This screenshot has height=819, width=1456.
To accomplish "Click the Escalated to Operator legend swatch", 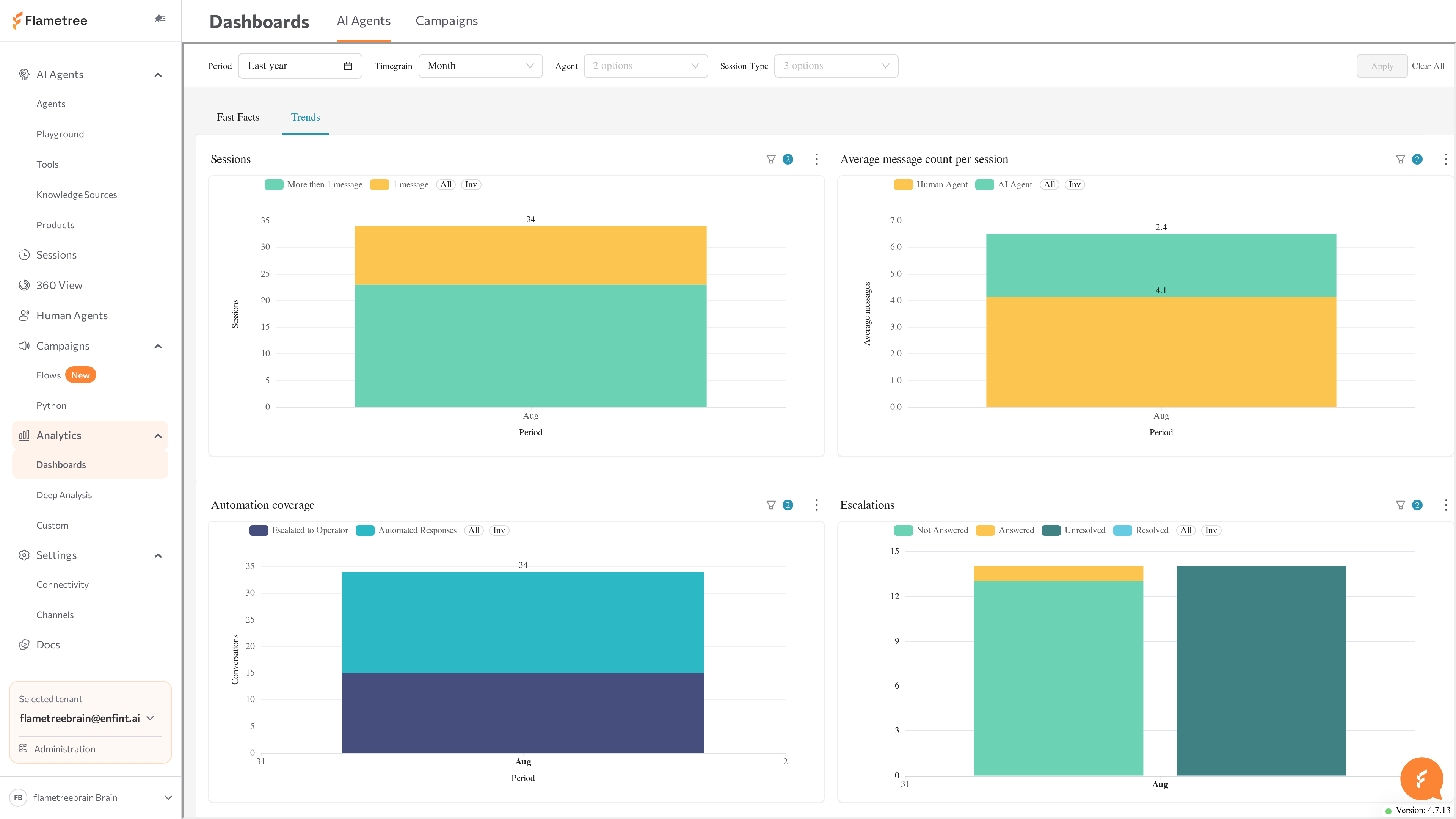I will tap(259, 531).
